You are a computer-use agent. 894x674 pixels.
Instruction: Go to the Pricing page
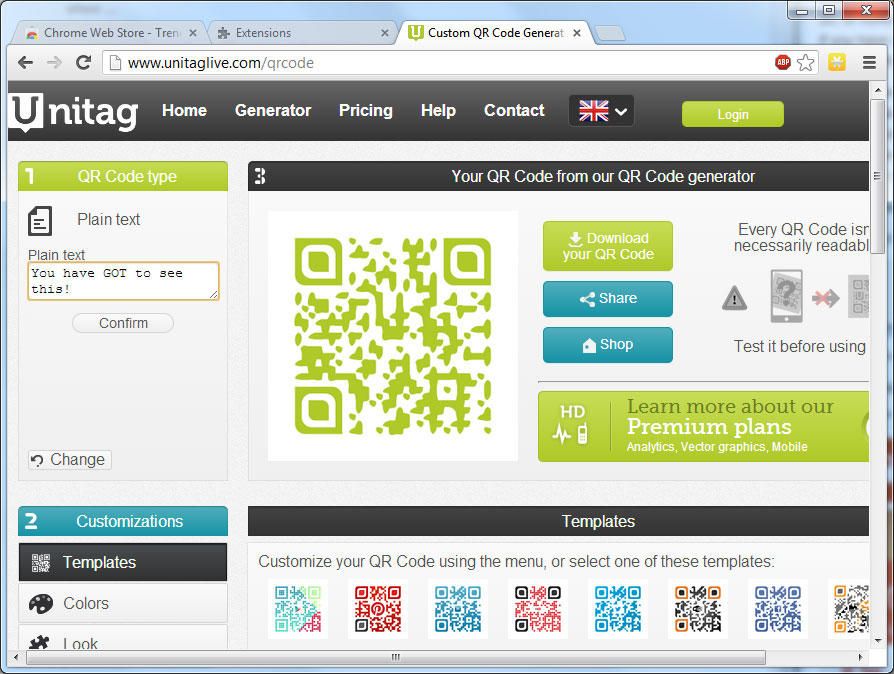[366, 111]
